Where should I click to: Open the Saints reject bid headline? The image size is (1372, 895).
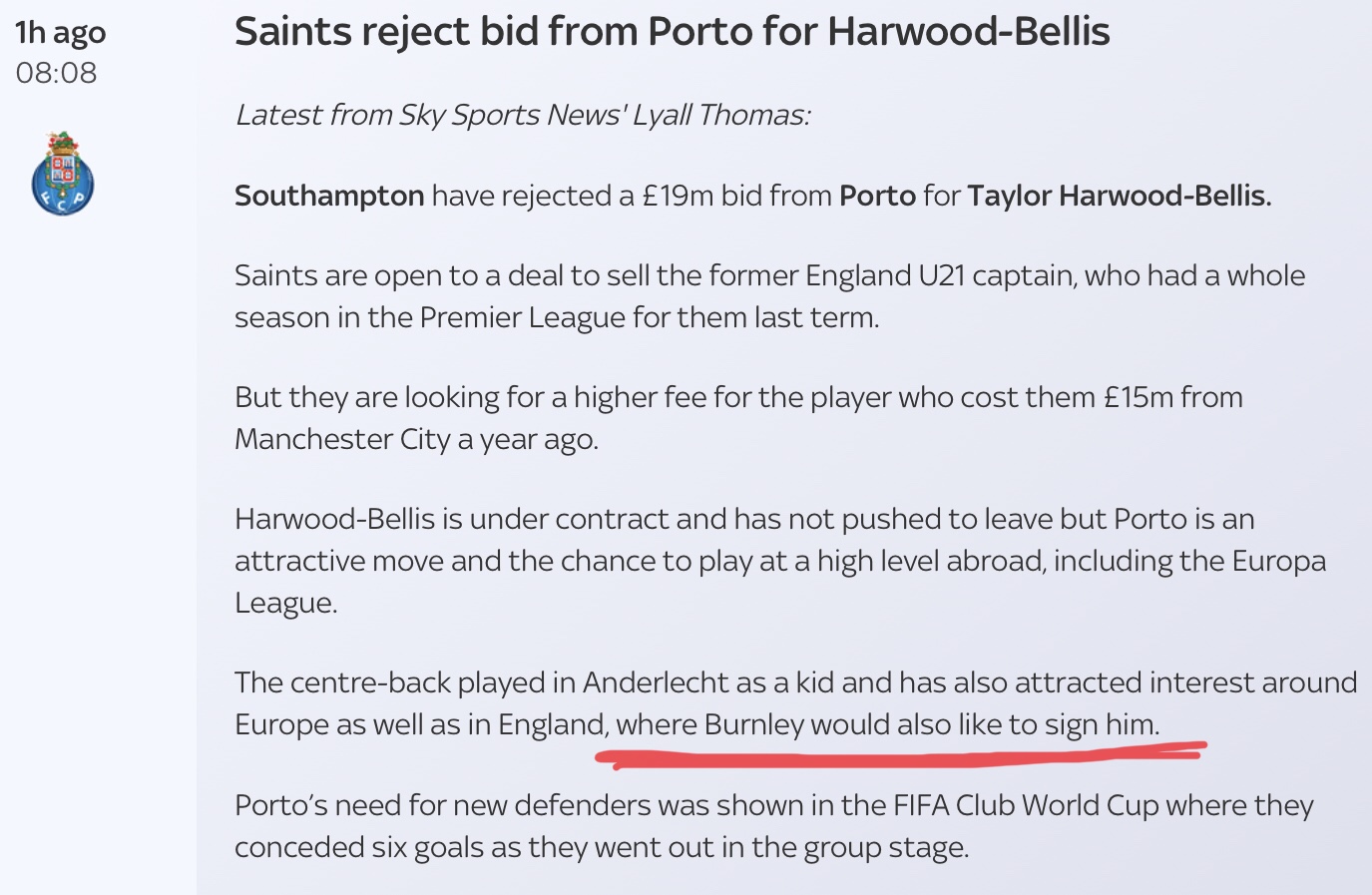(672, 32)
